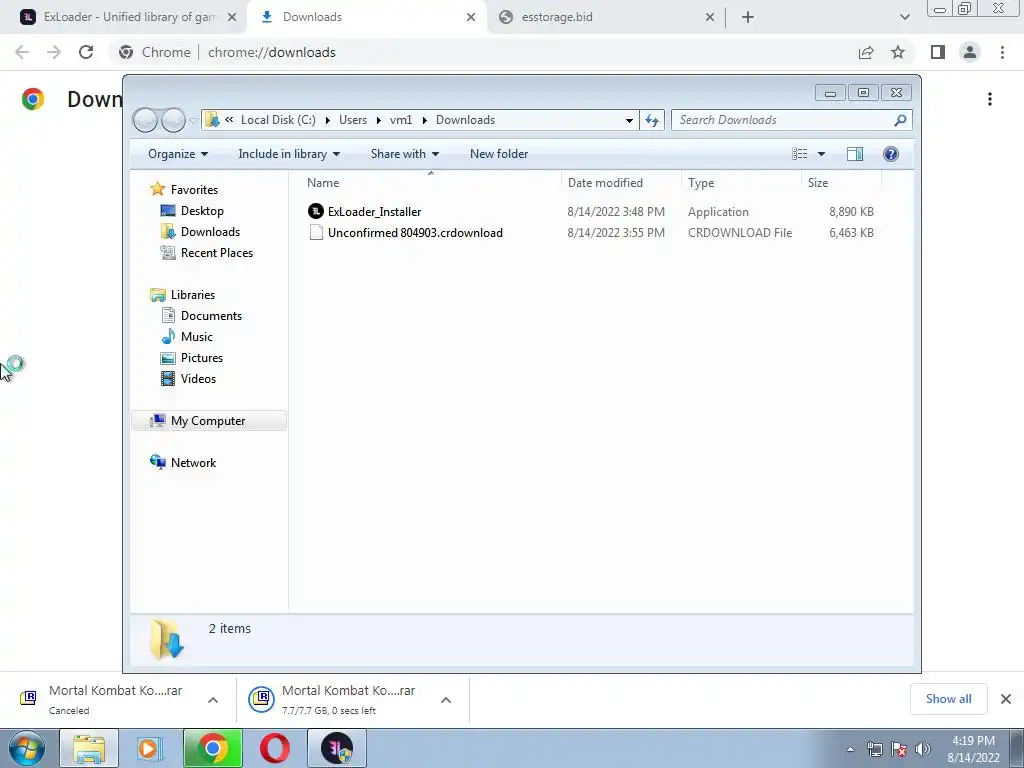Bookmark this page with the star
The width and height of the screenshot is (1024, 768).
click(x=898, y=52)
